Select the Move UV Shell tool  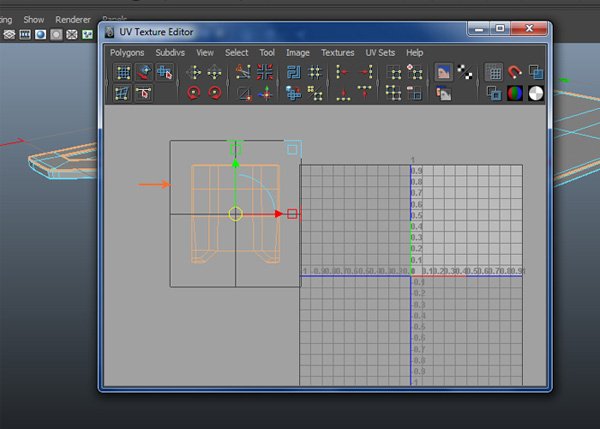[144, 72]
